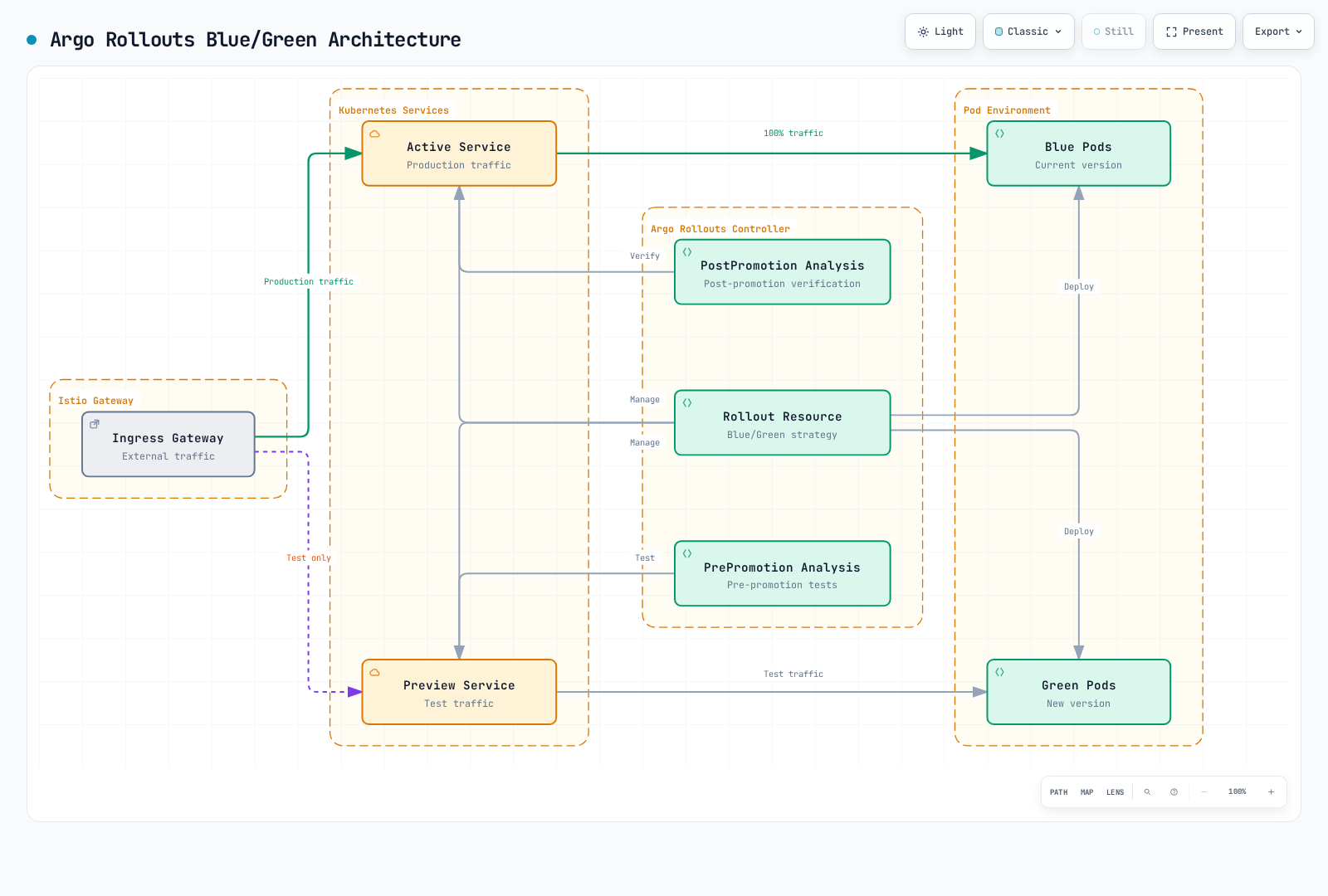This screenshot has height=896, width=1328.
Task: Select the Ingress Gateway node
Action: click(168, 445)
